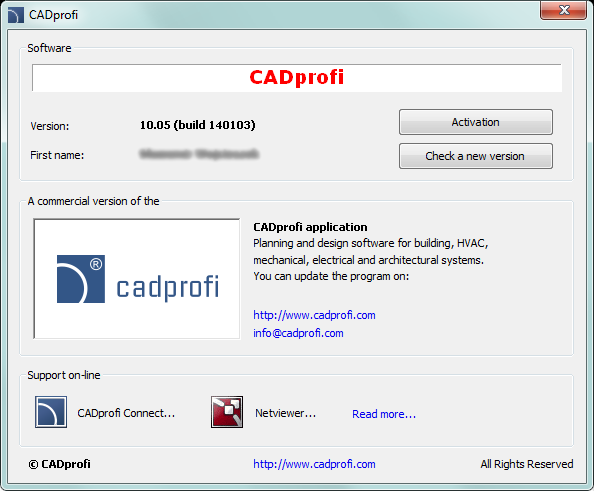The height and width of the screenshot is (491, 594).
Task: Check a new version of CADprofi
Action: 475,156
